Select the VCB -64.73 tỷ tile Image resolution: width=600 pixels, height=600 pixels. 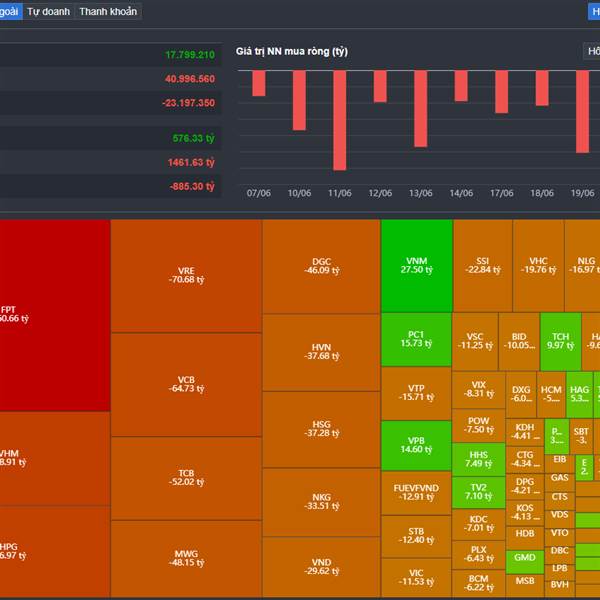pyautogui.click(x=186, y=385)
